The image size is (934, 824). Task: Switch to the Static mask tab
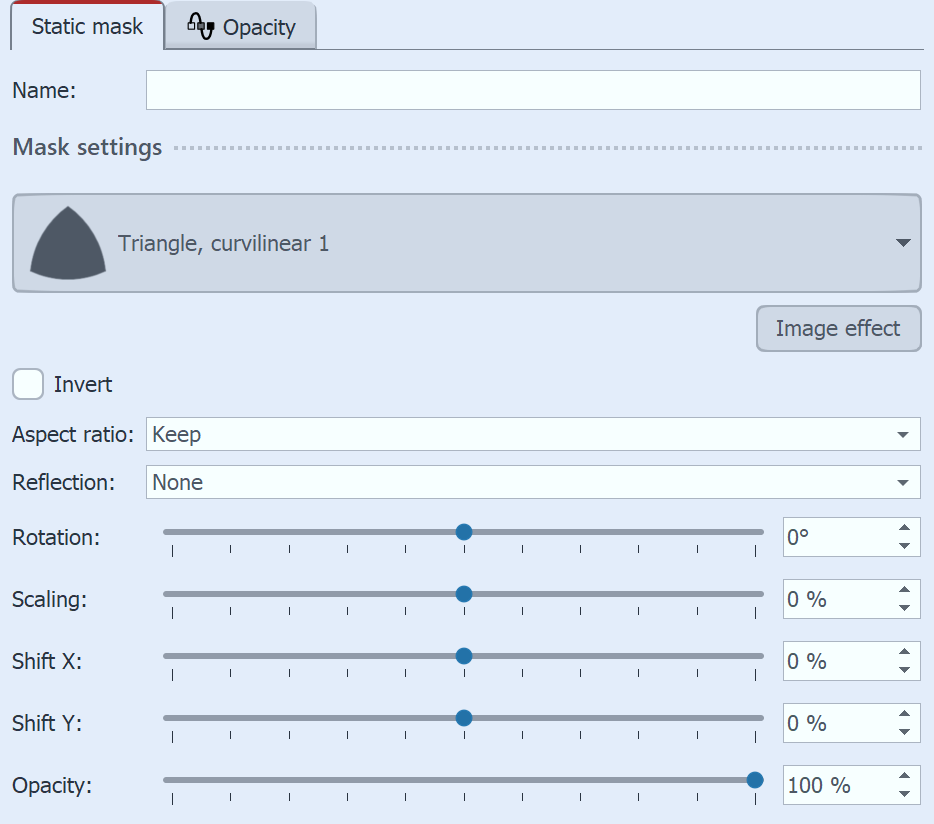point(87,26)
